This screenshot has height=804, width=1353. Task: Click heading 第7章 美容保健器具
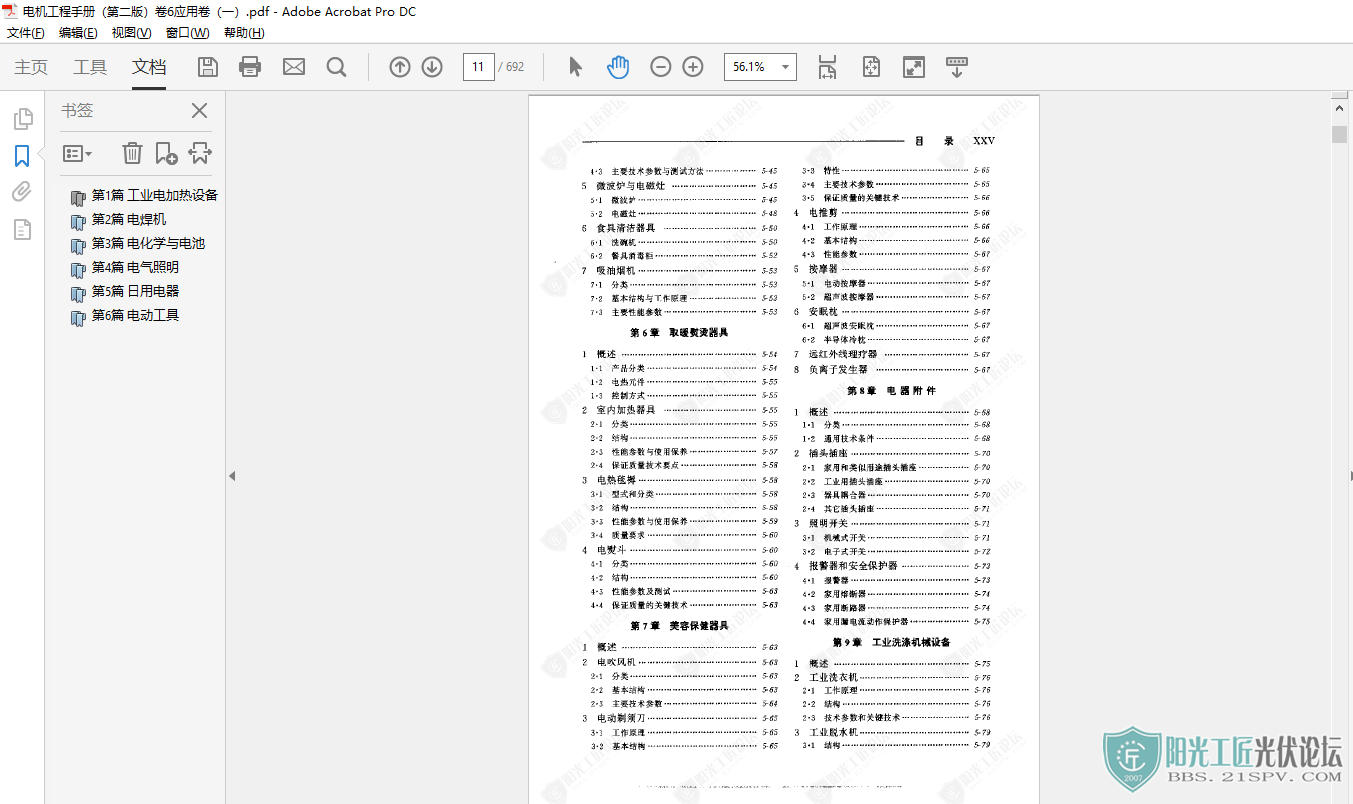[x=679, y=626]
